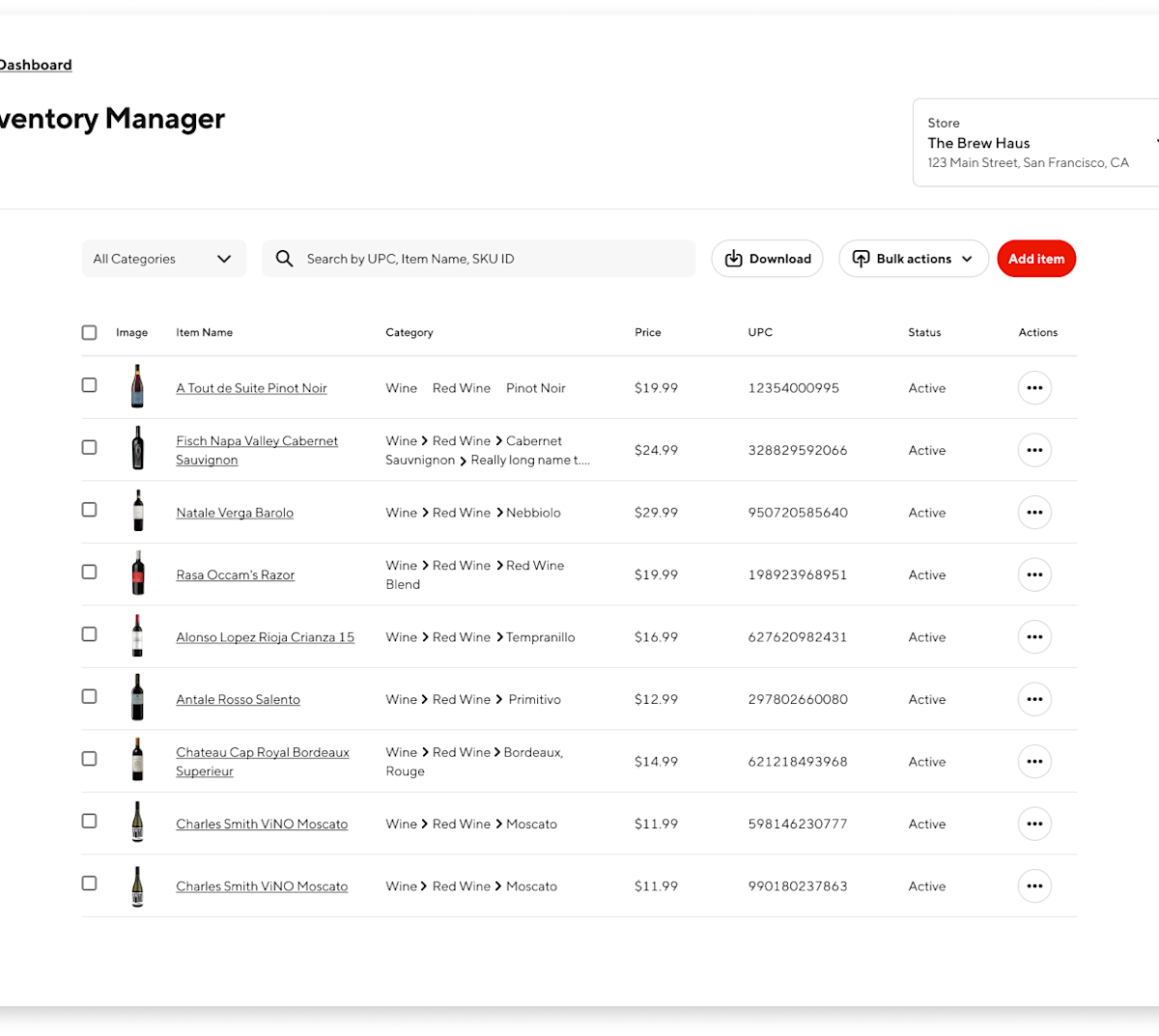Viewport: 1159px width, 1036px height.
Task: Check the checkbox for Charles Smith ViNO Moscato
Action: (x=89, y=821)
